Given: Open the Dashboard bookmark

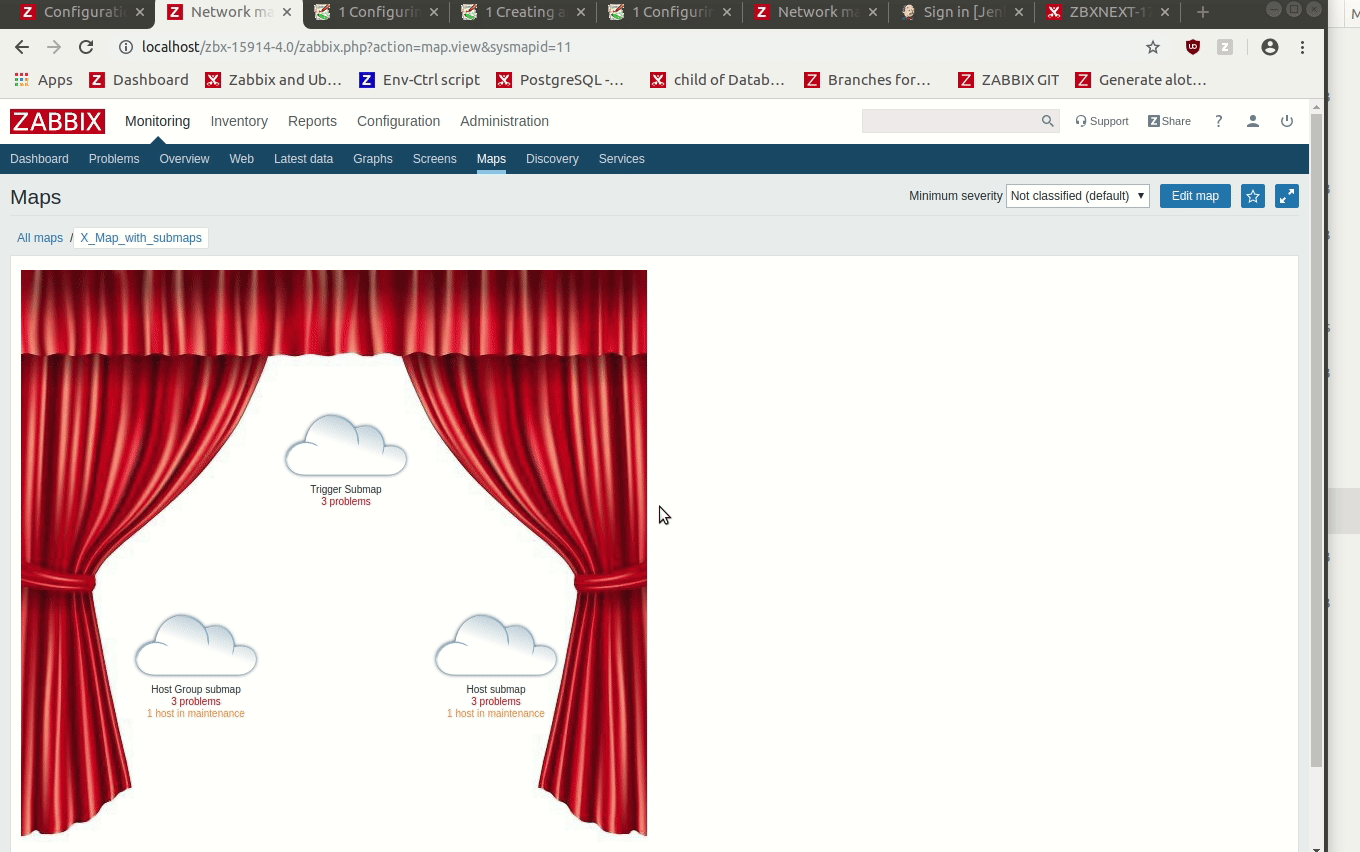Looking at the screenshot, I should (x=139, y=80).
